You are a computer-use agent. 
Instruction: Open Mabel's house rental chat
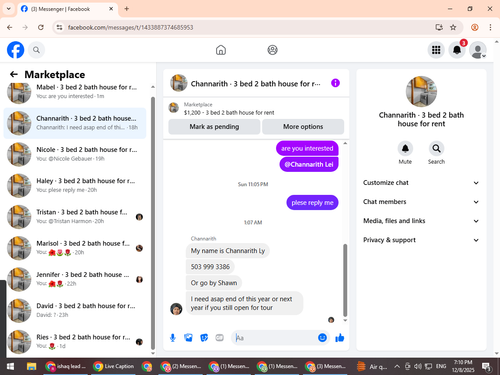75,92
